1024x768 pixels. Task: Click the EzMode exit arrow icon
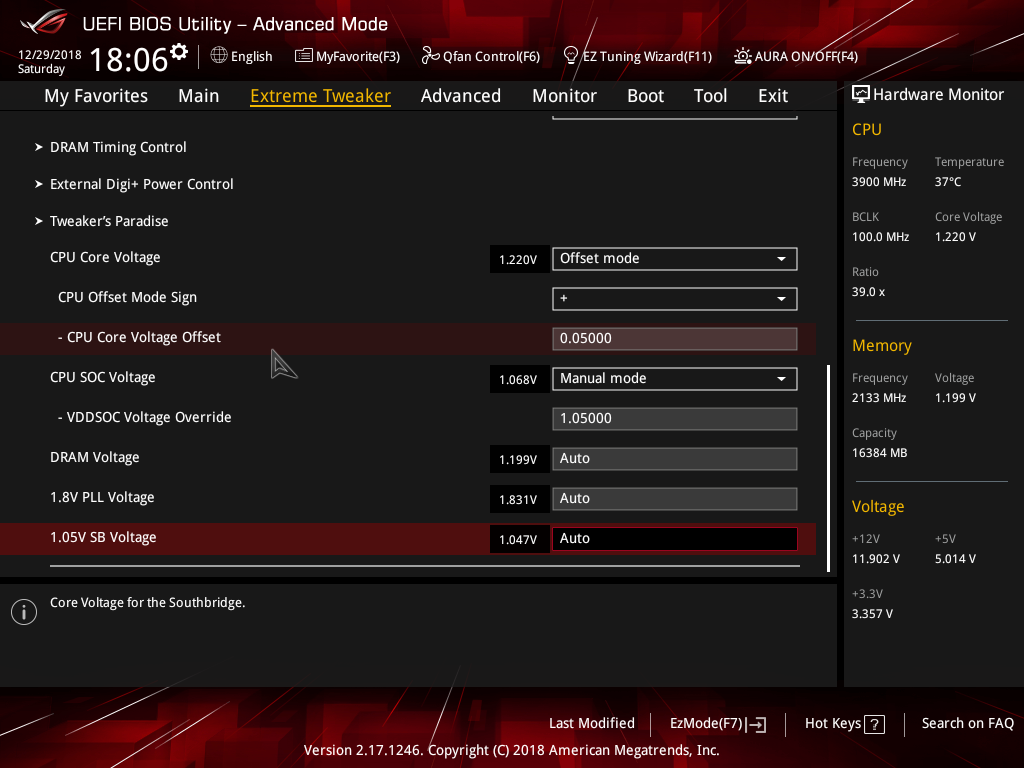coord(756,724)
